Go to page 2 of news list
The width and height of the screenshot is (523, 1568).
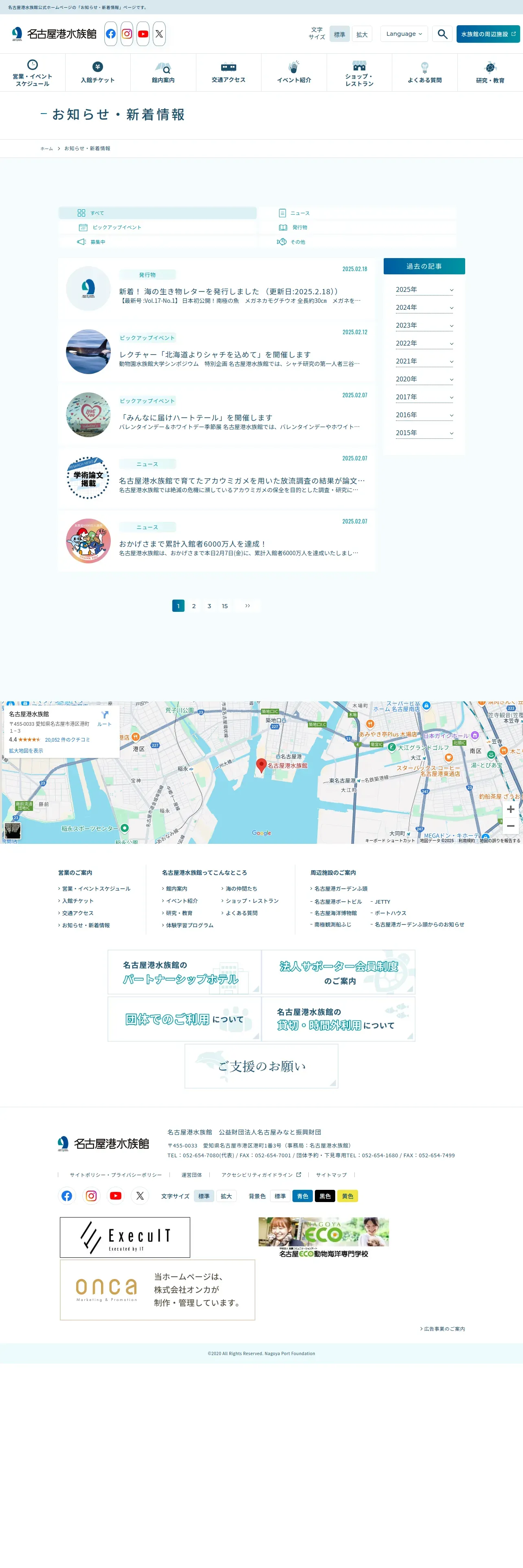pos(193,606)
